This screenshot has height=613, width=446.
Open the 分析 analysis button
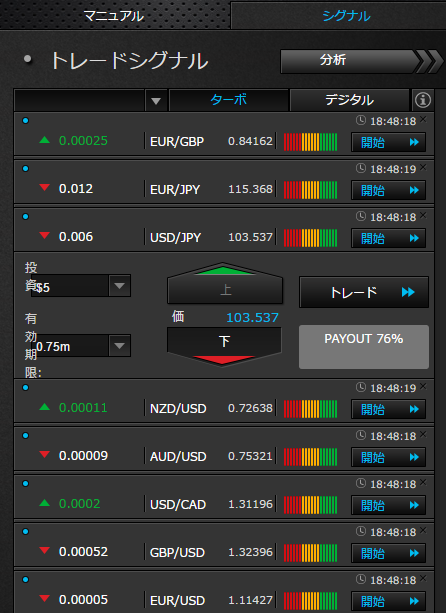pyautogui.click(x=361, y=61)
